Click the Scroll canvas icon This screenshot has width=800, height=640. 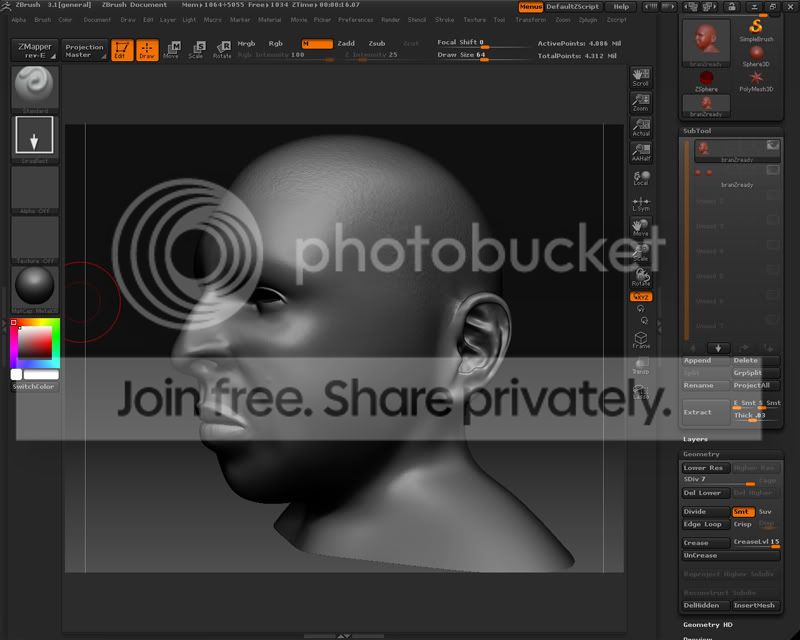tap(641, 78)
